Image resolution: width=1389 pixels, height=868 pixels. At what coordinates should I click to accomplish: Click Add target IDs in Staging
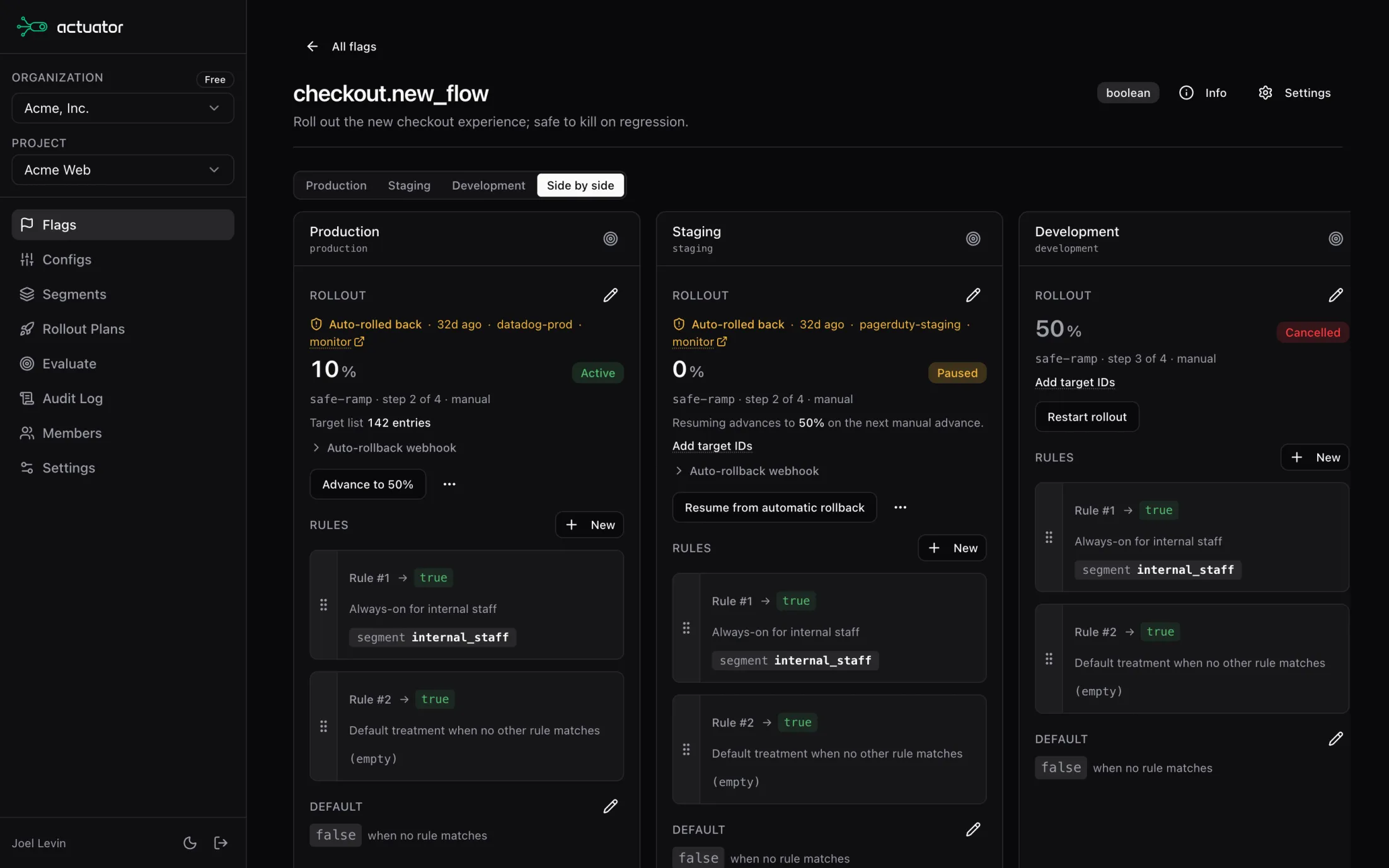point(712,445)
